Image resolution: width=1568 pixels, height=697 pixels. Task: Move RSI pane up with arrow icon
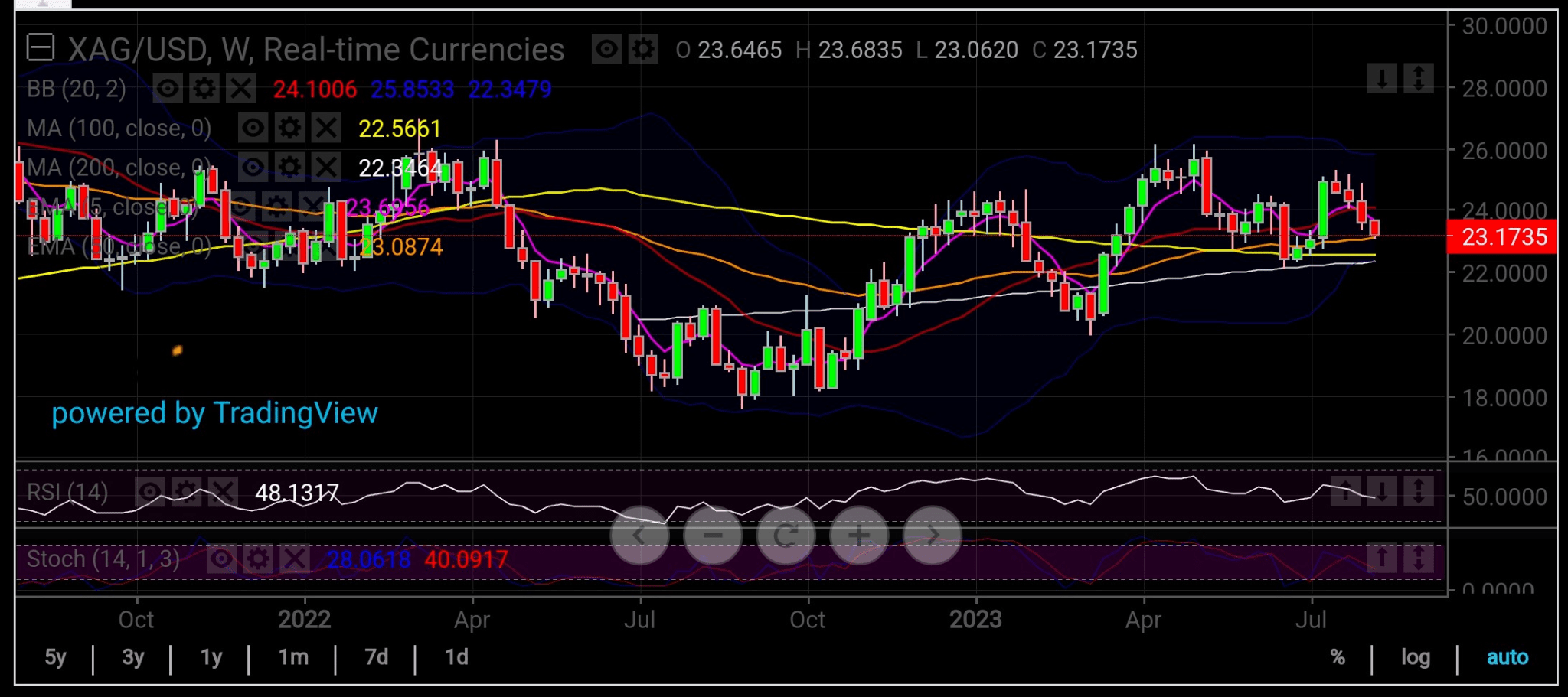[x=1345, y=491]
